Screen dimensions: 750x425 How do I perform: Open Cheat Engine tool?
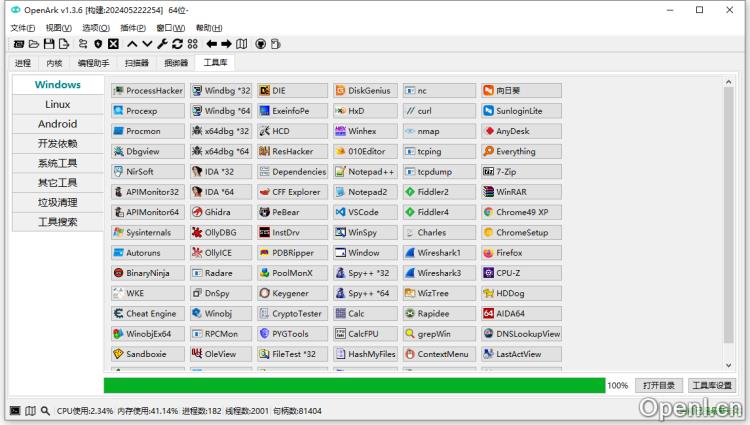coord(148,314)
